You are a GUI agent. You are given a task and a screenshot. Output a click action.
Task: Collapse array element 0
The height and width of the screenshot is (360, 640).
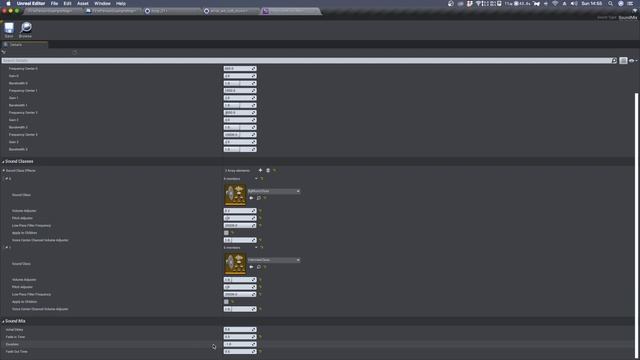6,179
